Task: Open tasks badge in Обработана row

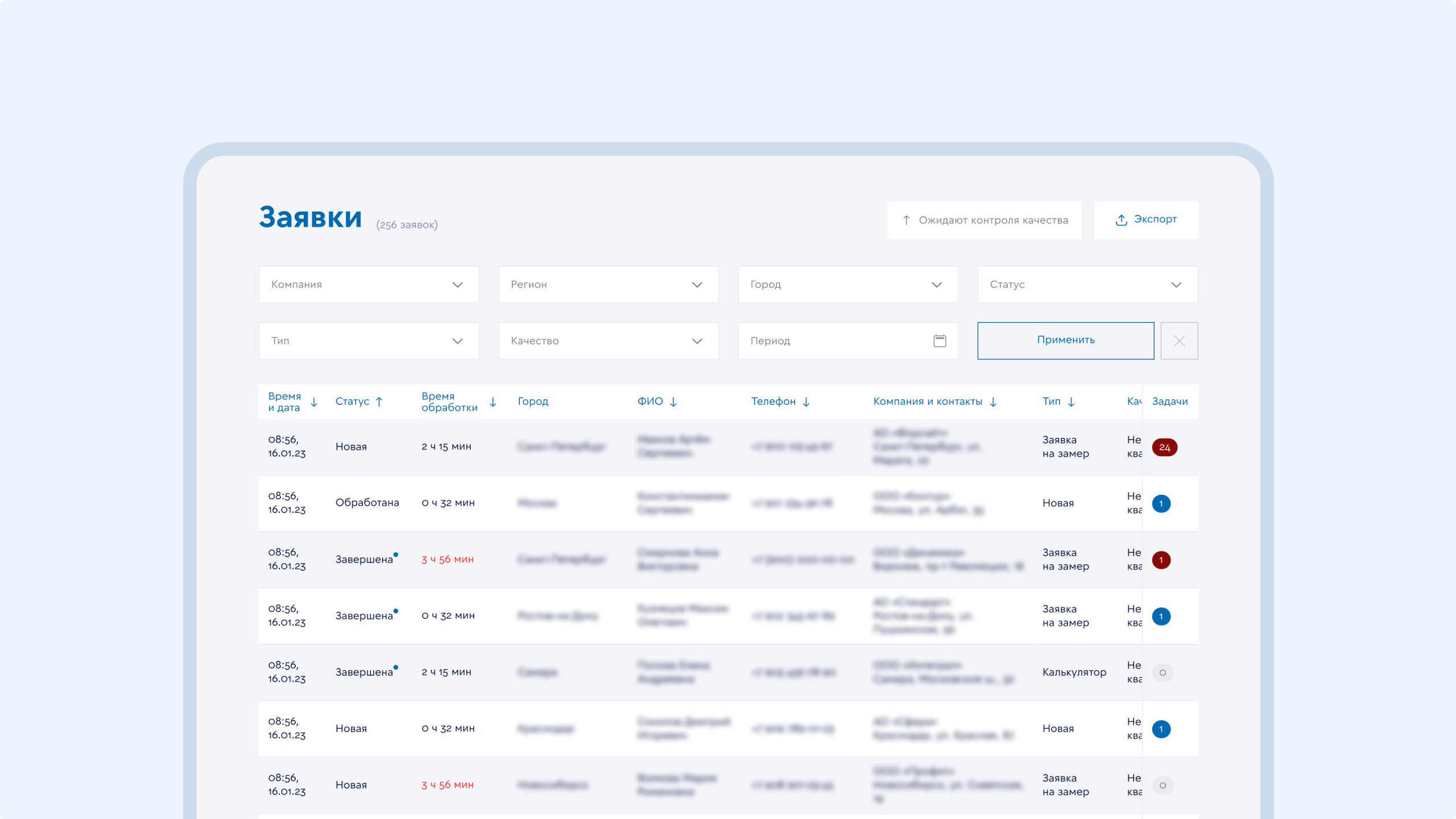Action: [x=1161, y=504]
